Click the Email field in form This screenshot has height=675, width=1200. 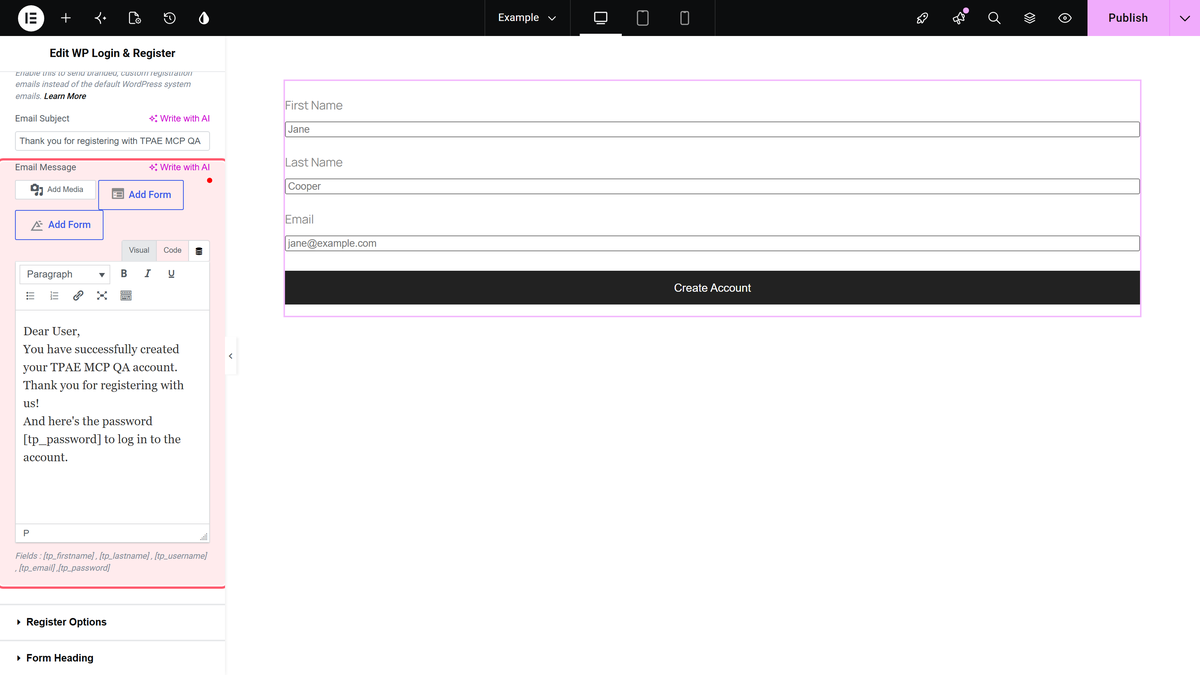[712, 243]
